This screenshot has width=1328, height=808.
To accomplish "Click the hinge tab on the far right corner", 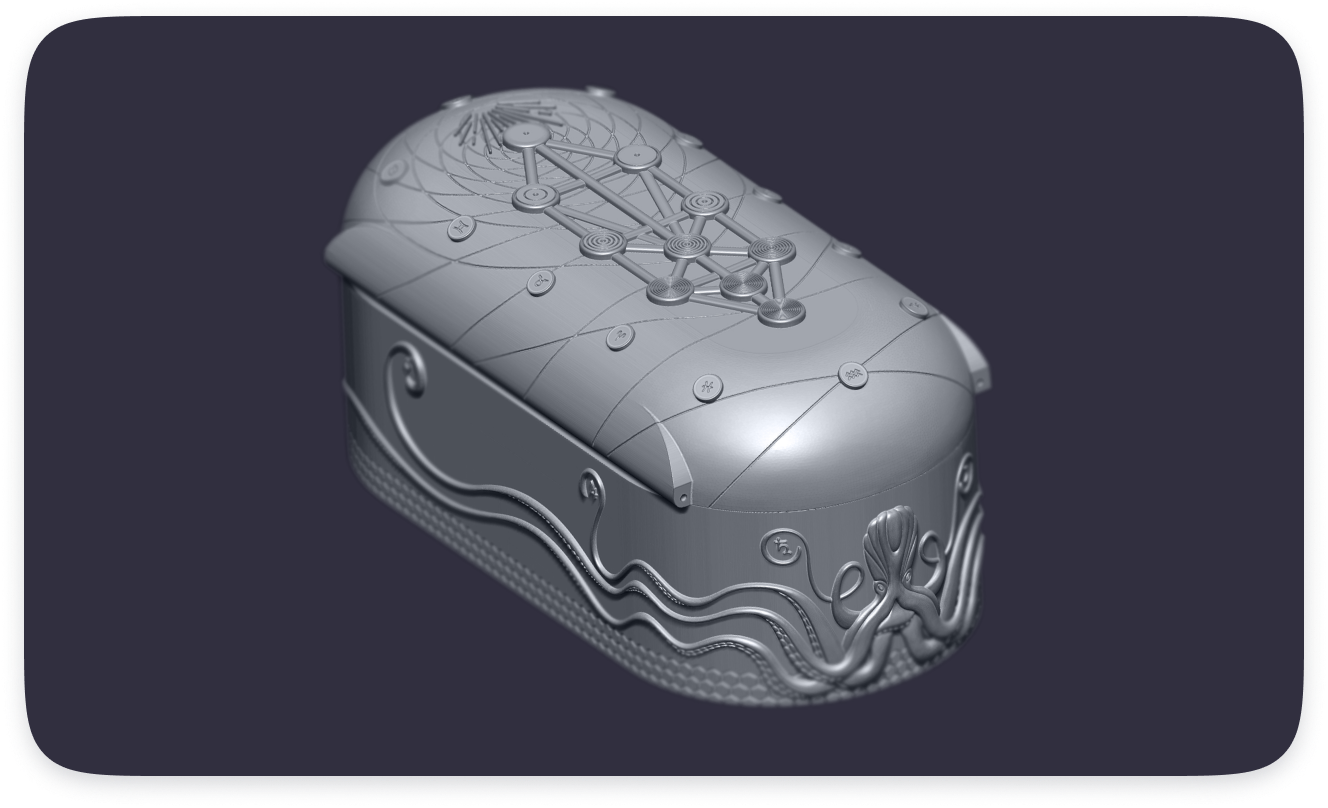I will point(969,358).
